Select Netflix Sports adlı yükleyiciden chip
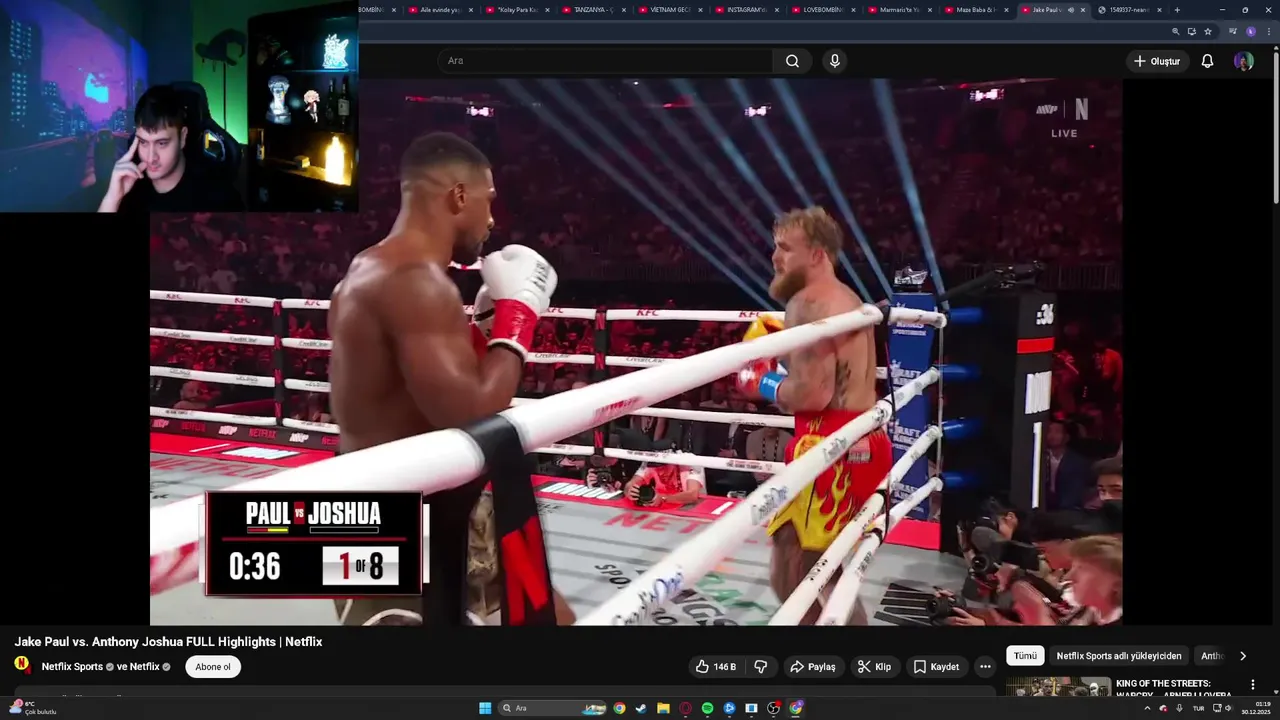Image resolution: width=1280 pixels, height=720 pixels. click(x=1119, y=656)
